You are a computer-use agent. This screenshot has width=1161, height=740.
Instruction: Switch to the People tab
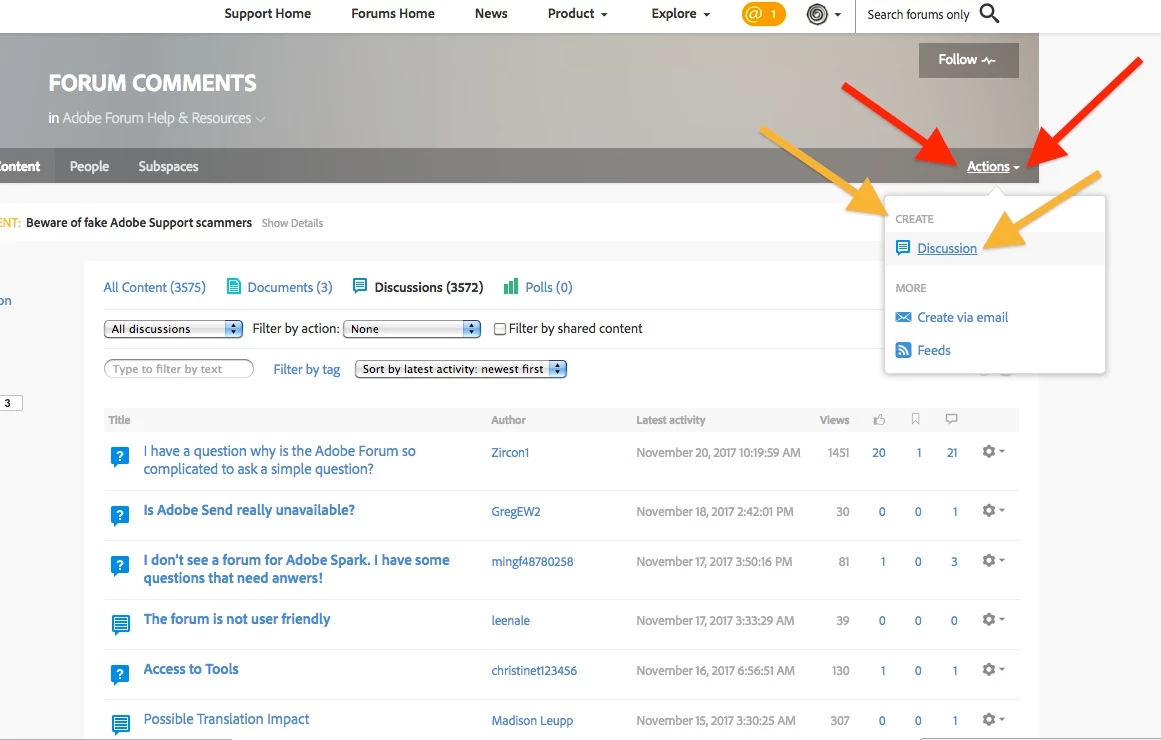pyautogui.click(x=89, y=167)
